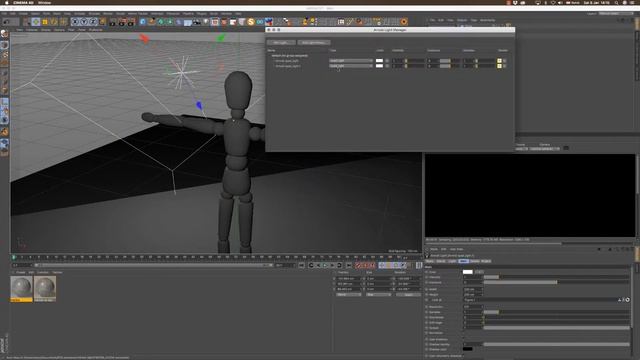Open viewport Display menu
Image resolution: width=640 pixels, height=360 pixels.
[x=46, y=30]
